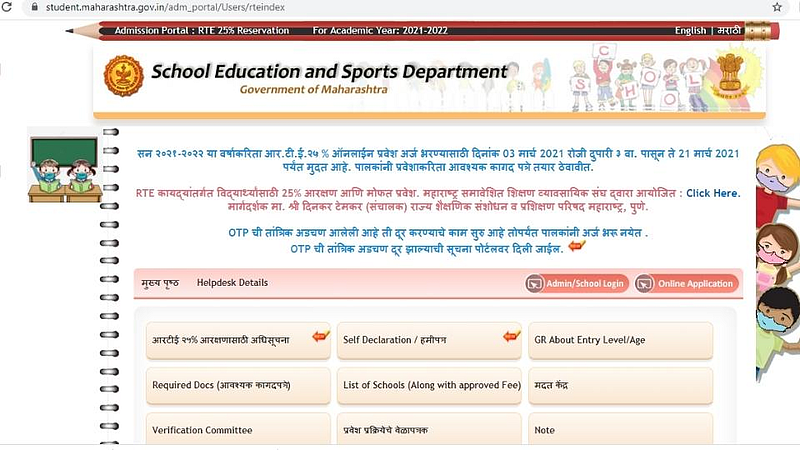Click the padlock site info icon
Viewport: 800px width, 450px height.
(35, 7)
